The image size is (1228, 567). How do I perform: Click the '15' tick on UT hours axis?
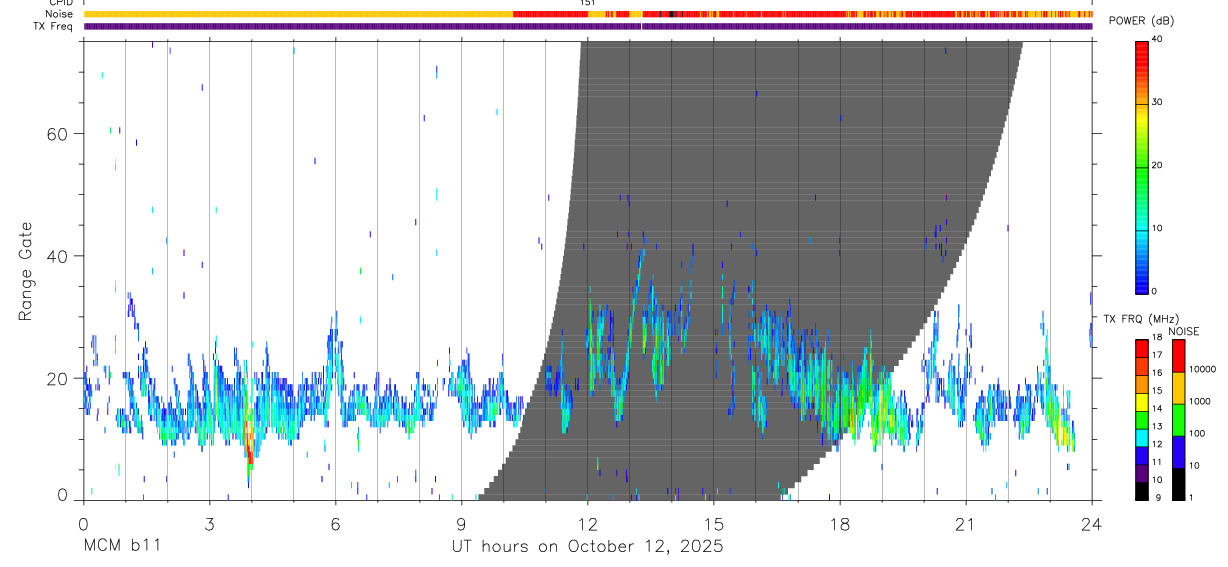coord(714,524)
